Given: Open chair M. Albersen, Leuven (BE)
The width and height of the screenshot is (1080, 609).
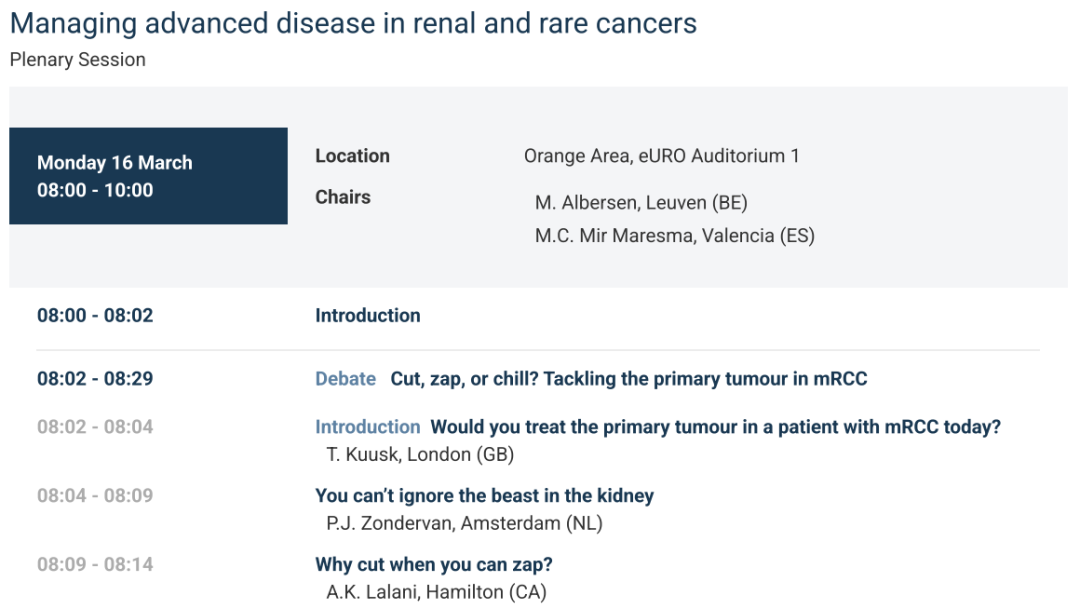Looking at the screenshot, I should [641, 203].
